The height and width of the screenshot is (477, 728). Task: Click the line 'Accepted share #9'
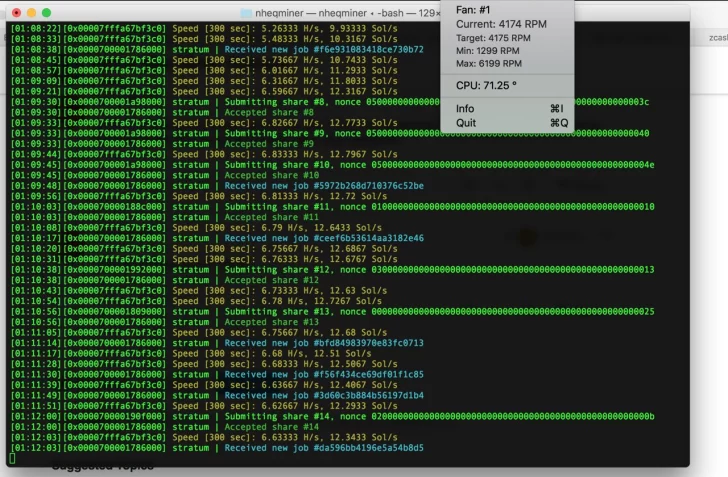pos(269,144)
